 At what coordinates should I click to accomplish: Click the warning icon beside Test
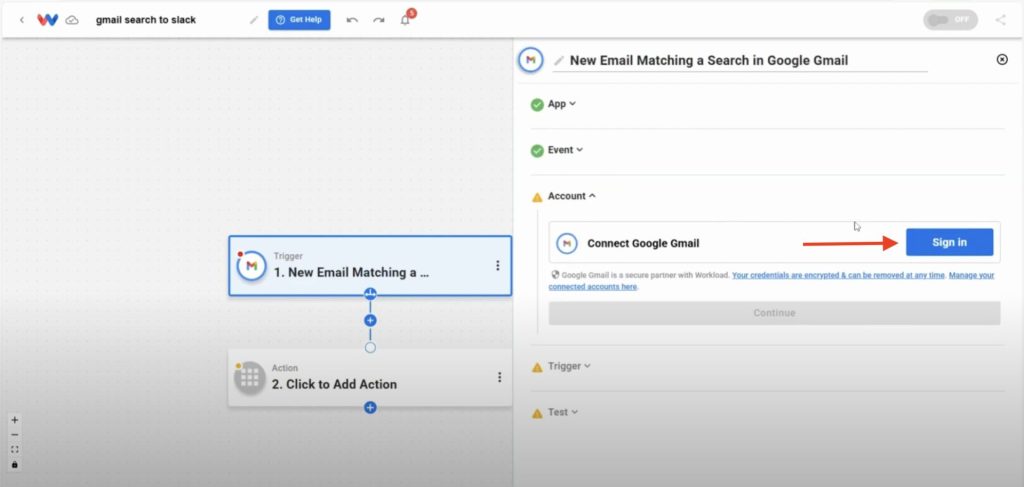[537, 413]
